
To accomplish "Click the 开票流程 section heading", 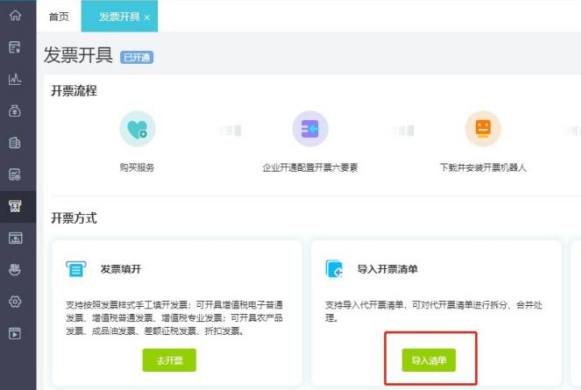I will [74, 91].
